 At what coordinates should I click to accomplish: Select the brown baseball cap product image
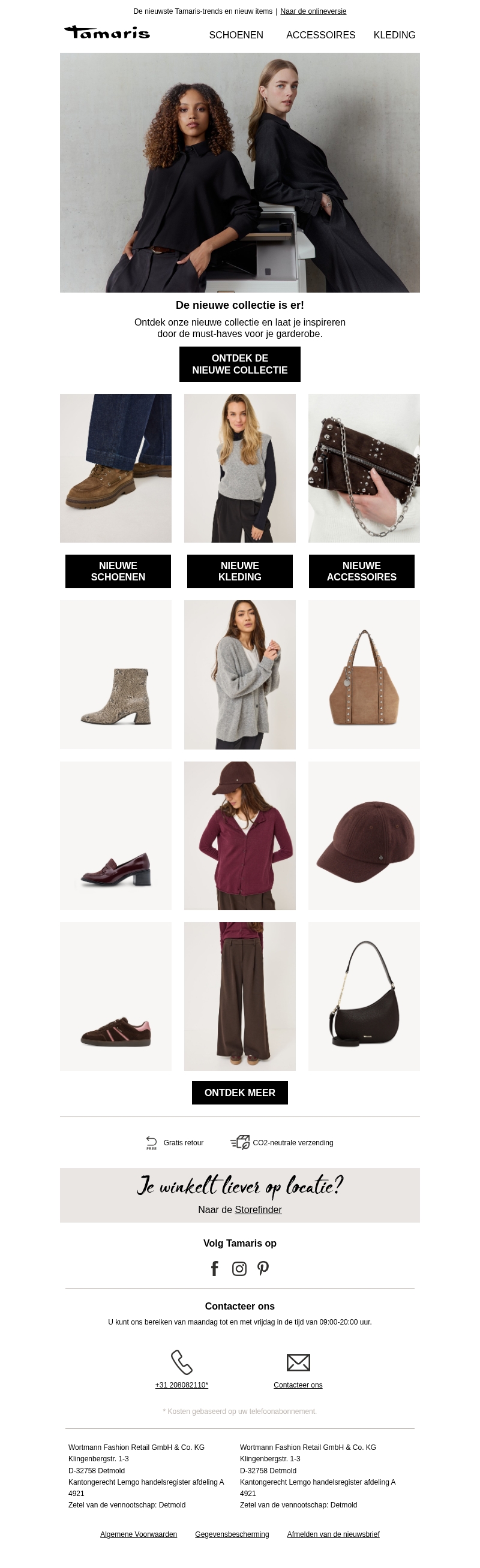[x=364, y=836]
